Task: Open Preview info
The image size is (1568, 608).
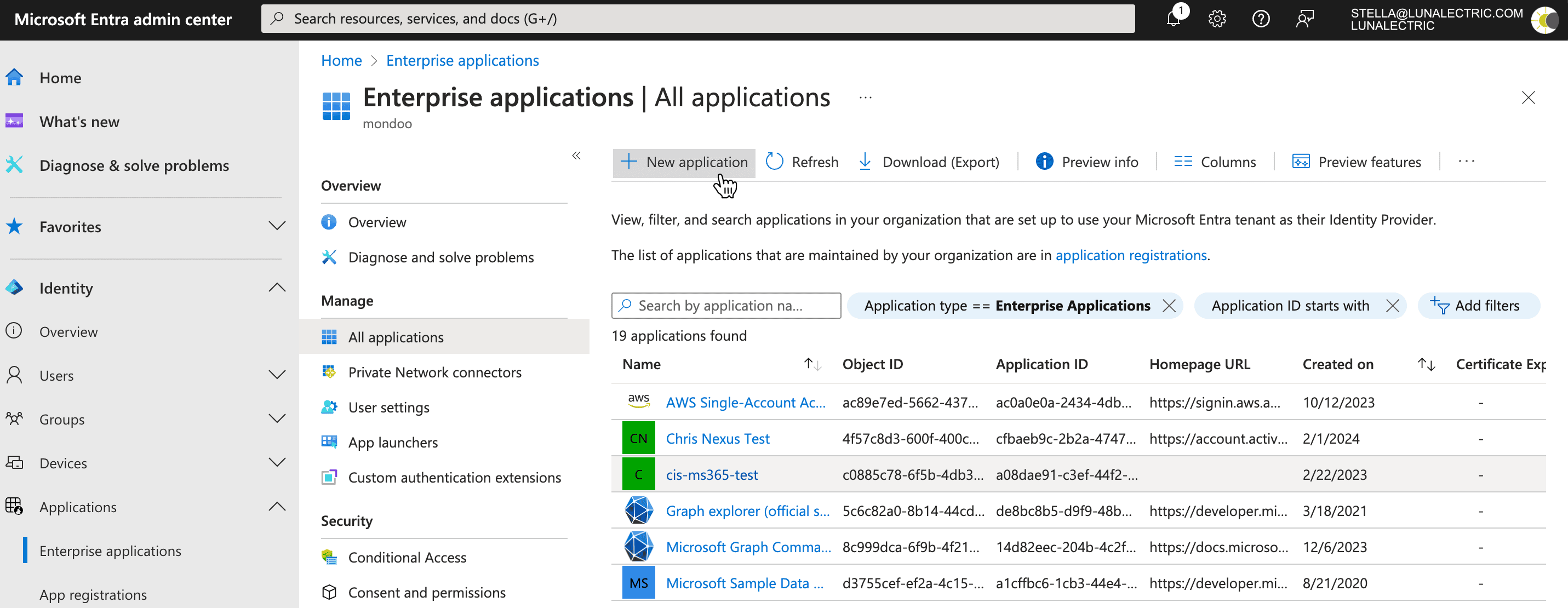Action: click(1086, 162)
